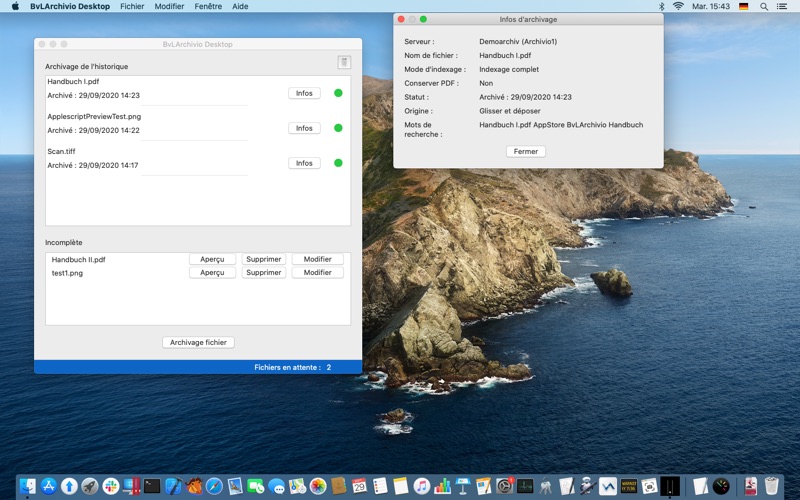
Task: Open the Fichier menu
Action: [x=132, y=6]
